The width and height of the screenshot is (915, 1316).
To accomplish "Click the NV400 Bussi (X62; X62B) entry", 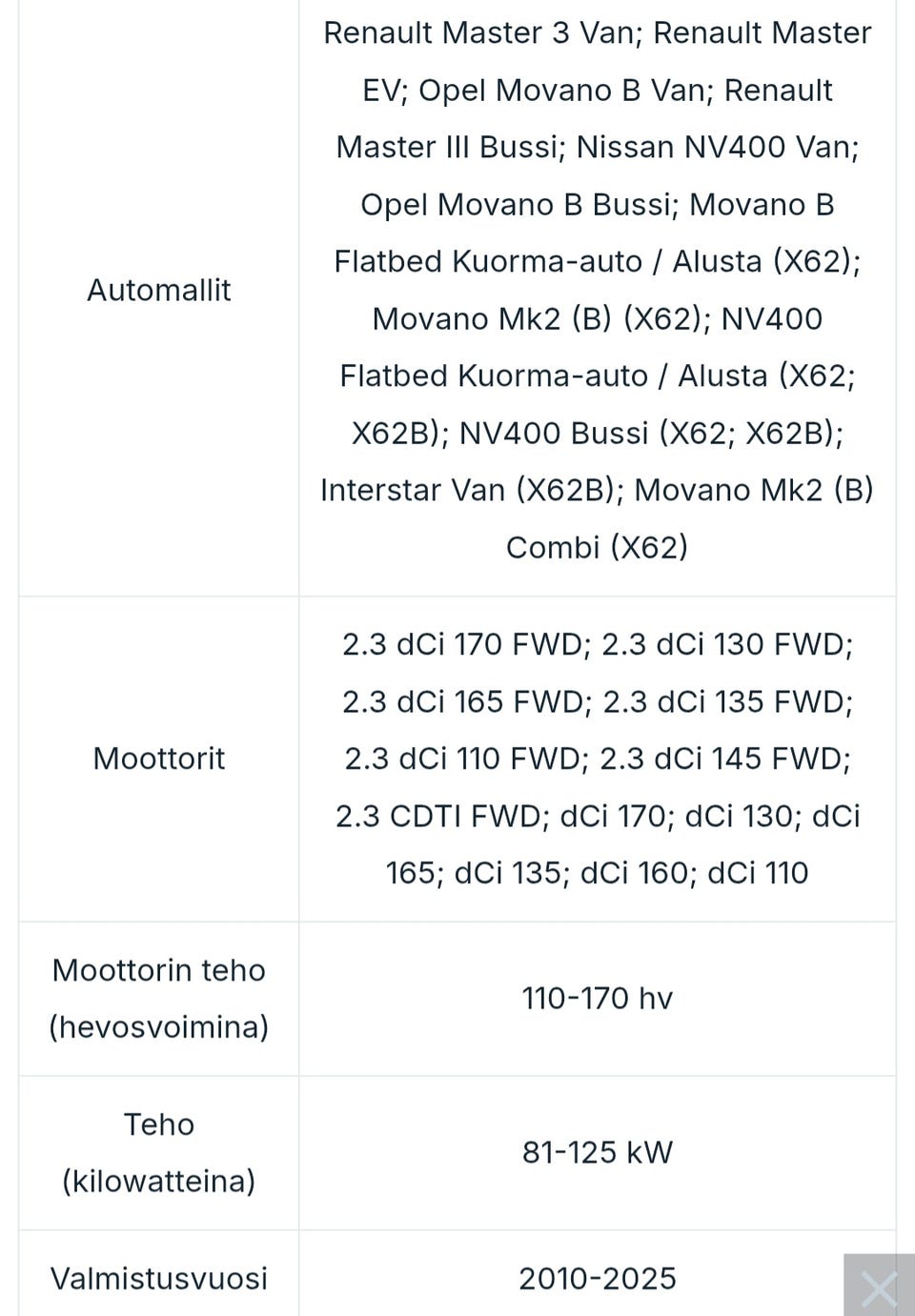I will (x=650, y=433).
